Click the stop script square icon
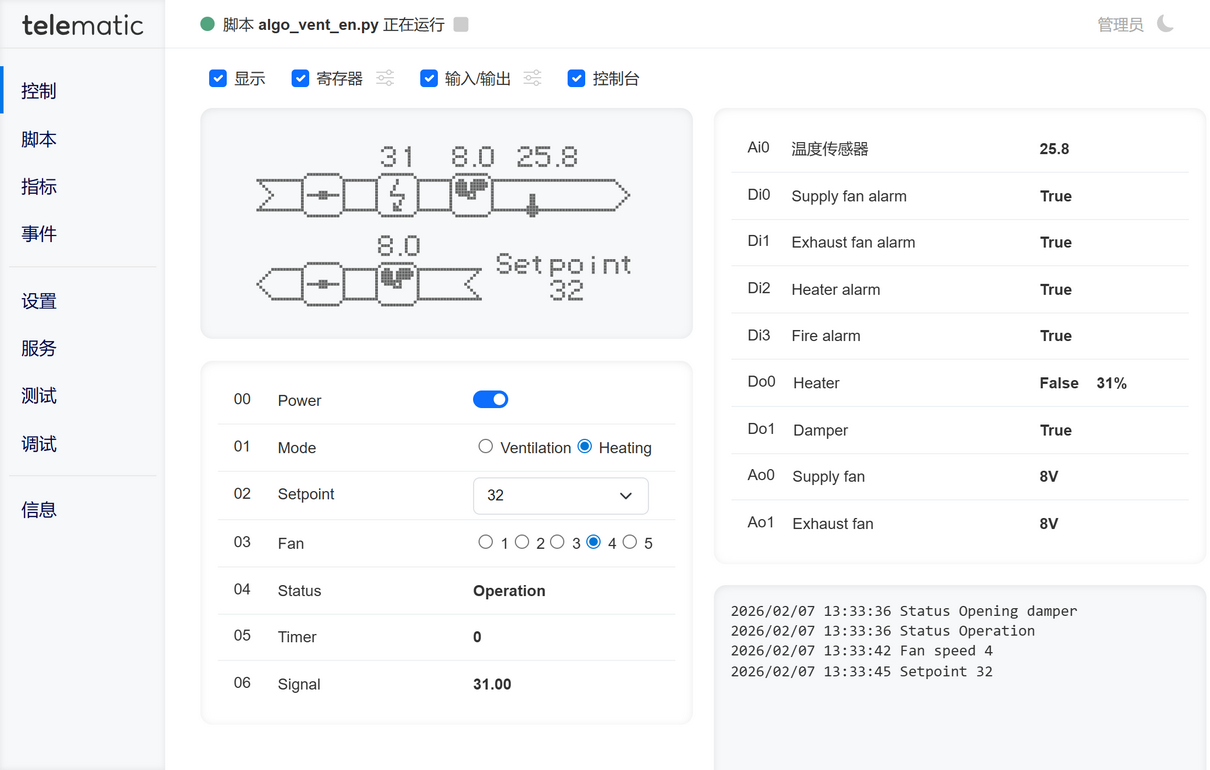This screenshot has height=770, width=1210. [461, 24]
